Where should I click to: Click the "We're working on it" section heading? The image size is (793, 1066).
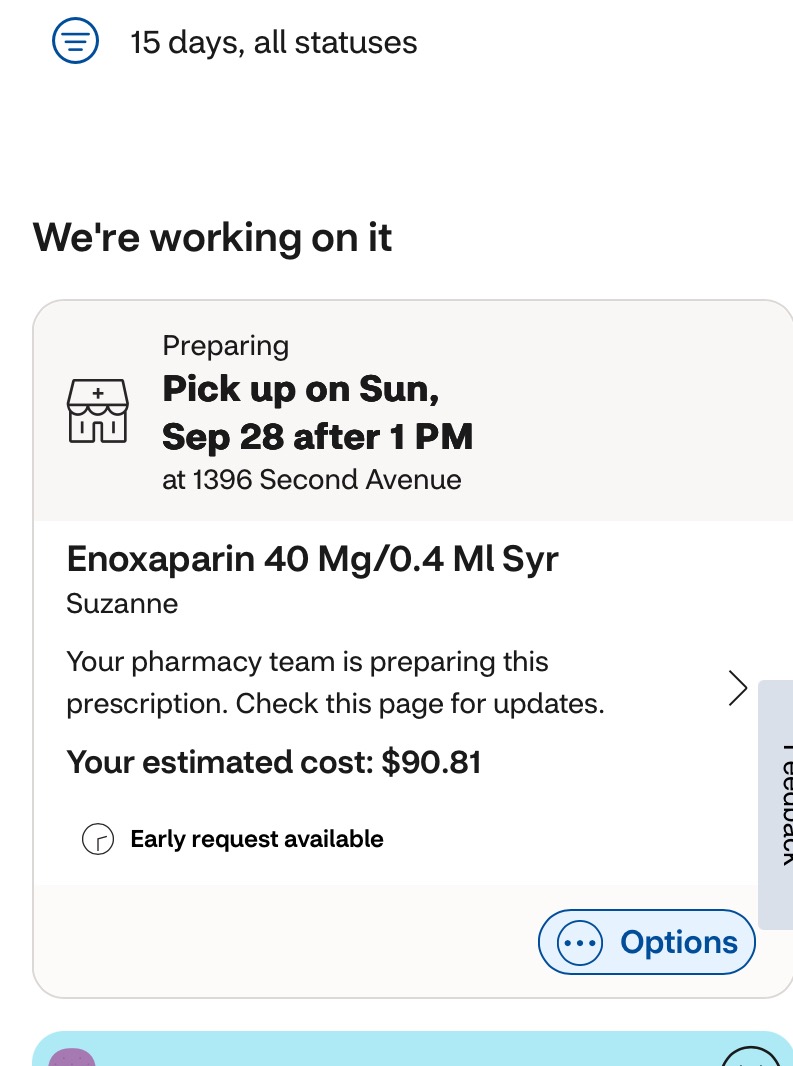pos(212,238)
